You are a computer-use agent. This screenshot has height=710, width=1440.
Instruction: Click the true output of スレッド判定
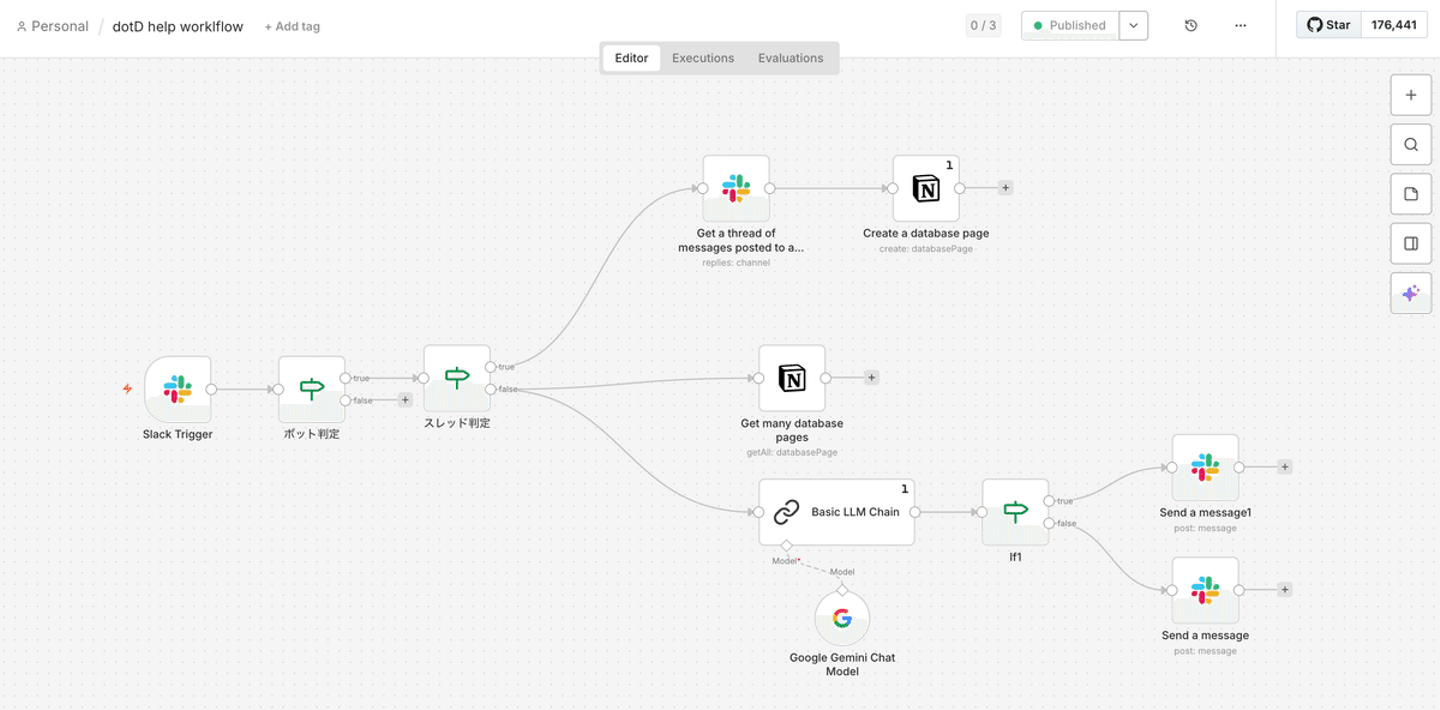[490, 367]
